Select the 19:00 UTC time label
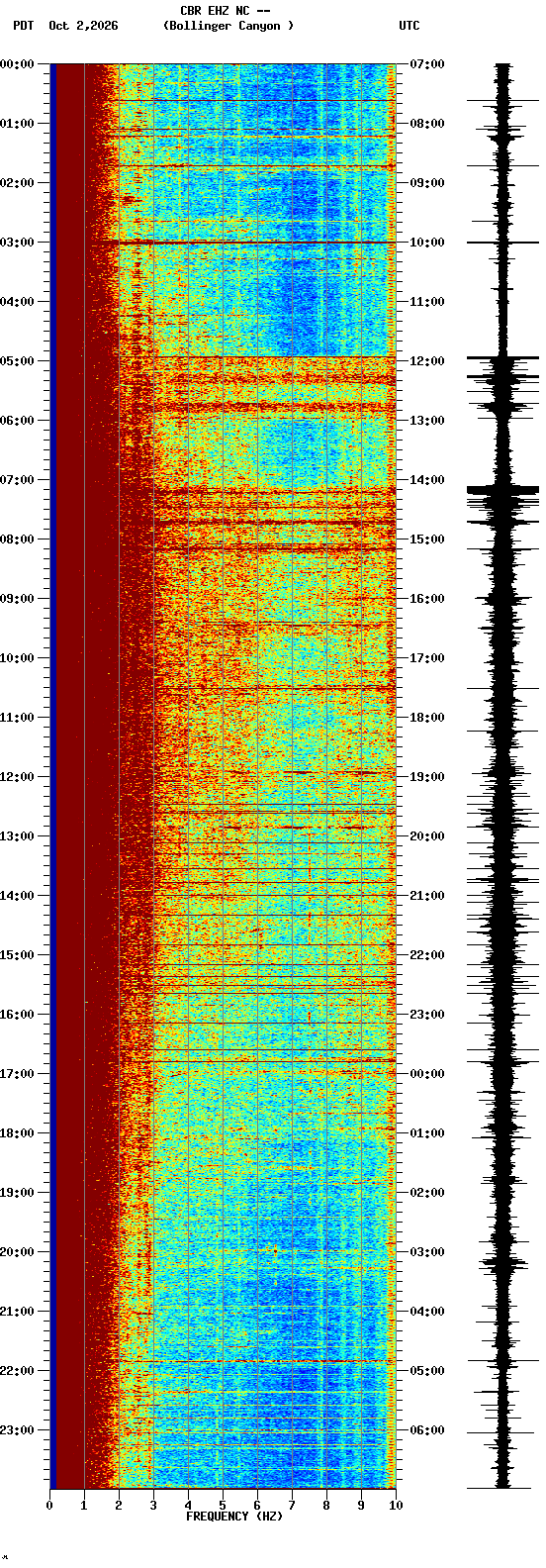 point(427,777)
